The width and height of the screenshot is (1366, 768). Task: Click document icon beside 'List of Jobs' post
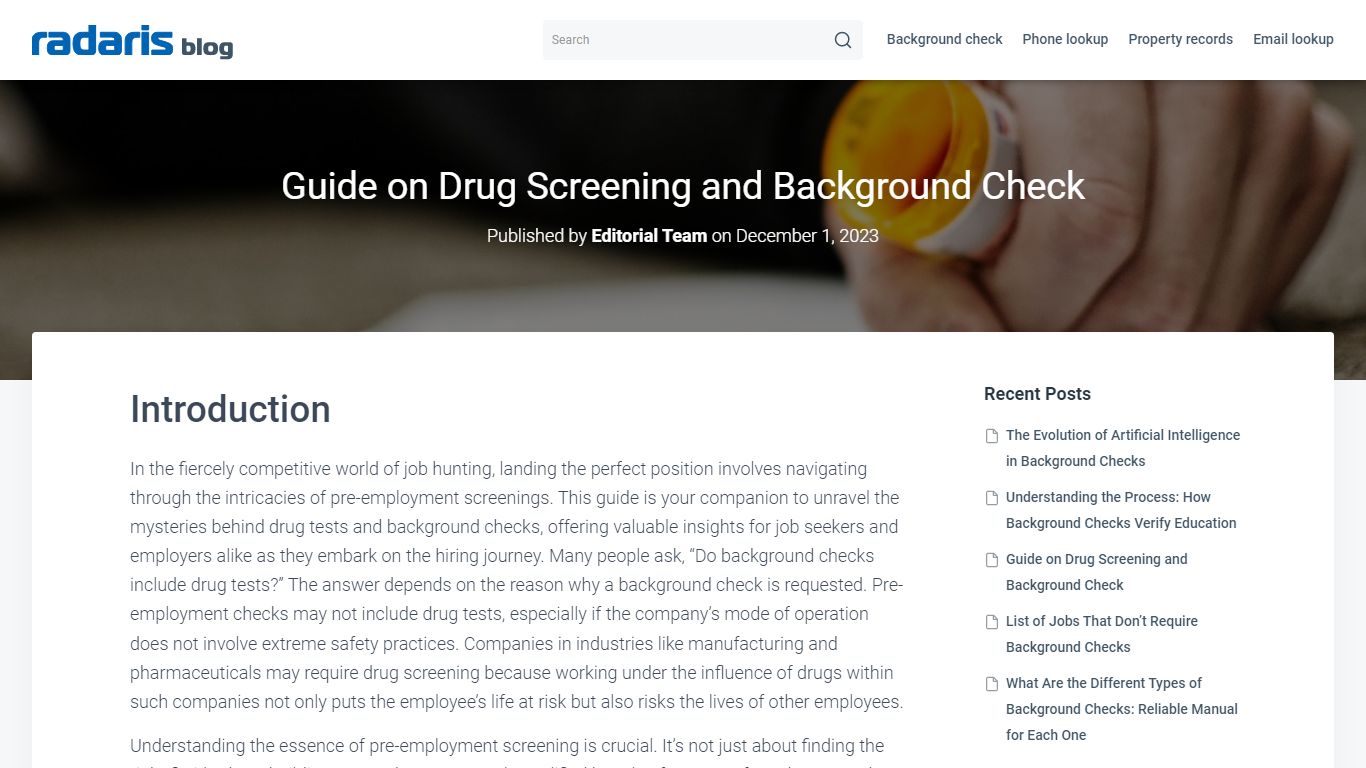992,622
